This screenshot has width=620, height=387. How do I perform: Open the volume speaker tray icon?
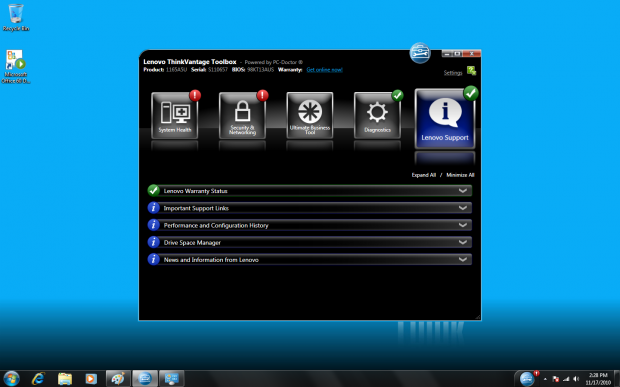(576, 379)
